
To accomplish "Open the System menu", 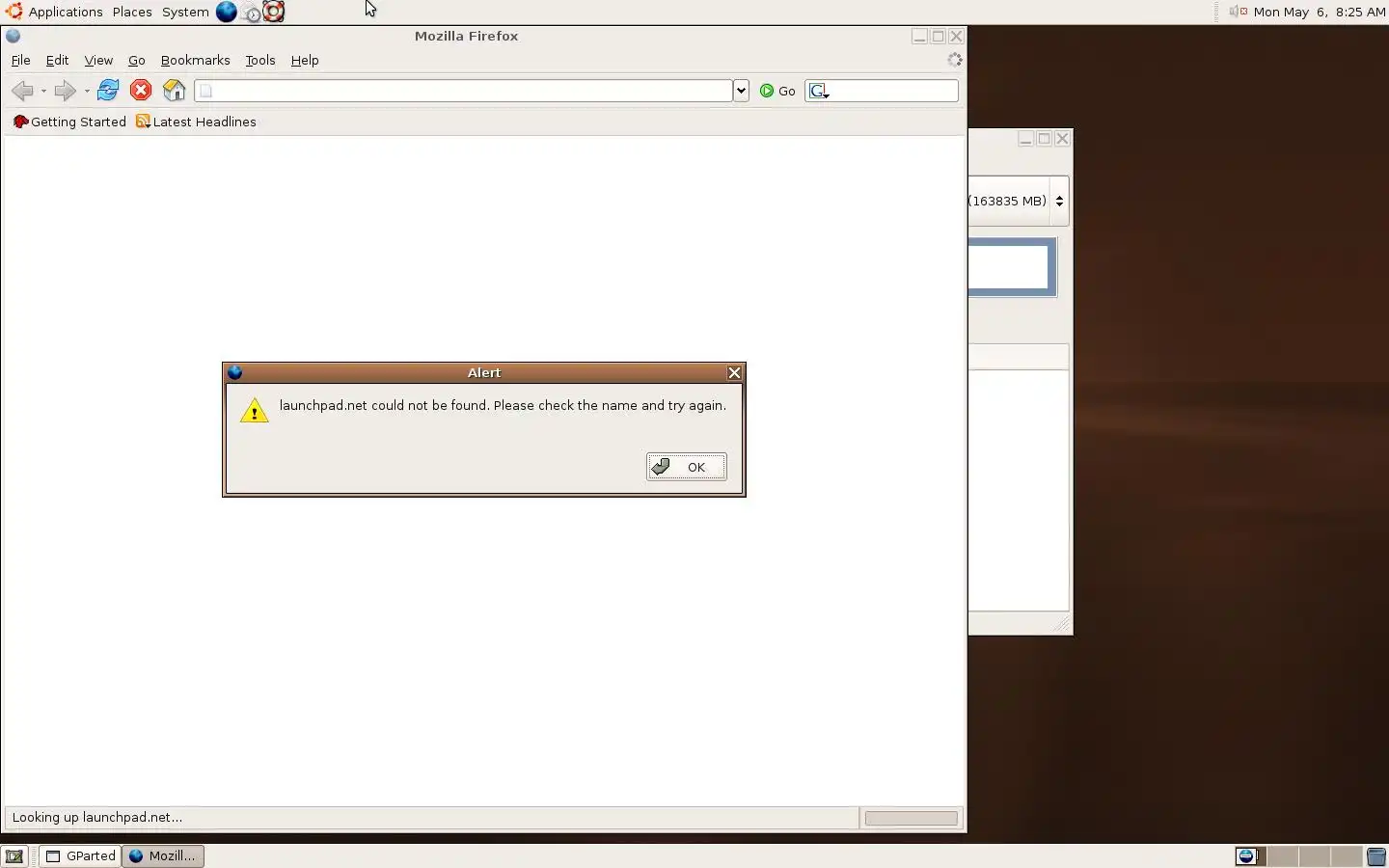I will [185, 12].
